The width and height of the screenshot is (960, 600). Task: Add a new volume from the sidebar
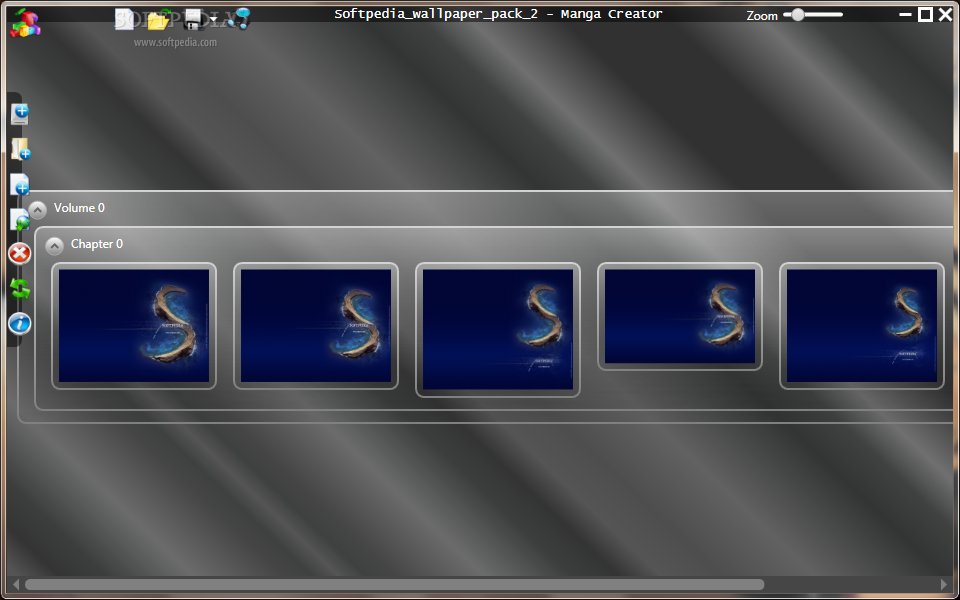(x=20, y=114)
